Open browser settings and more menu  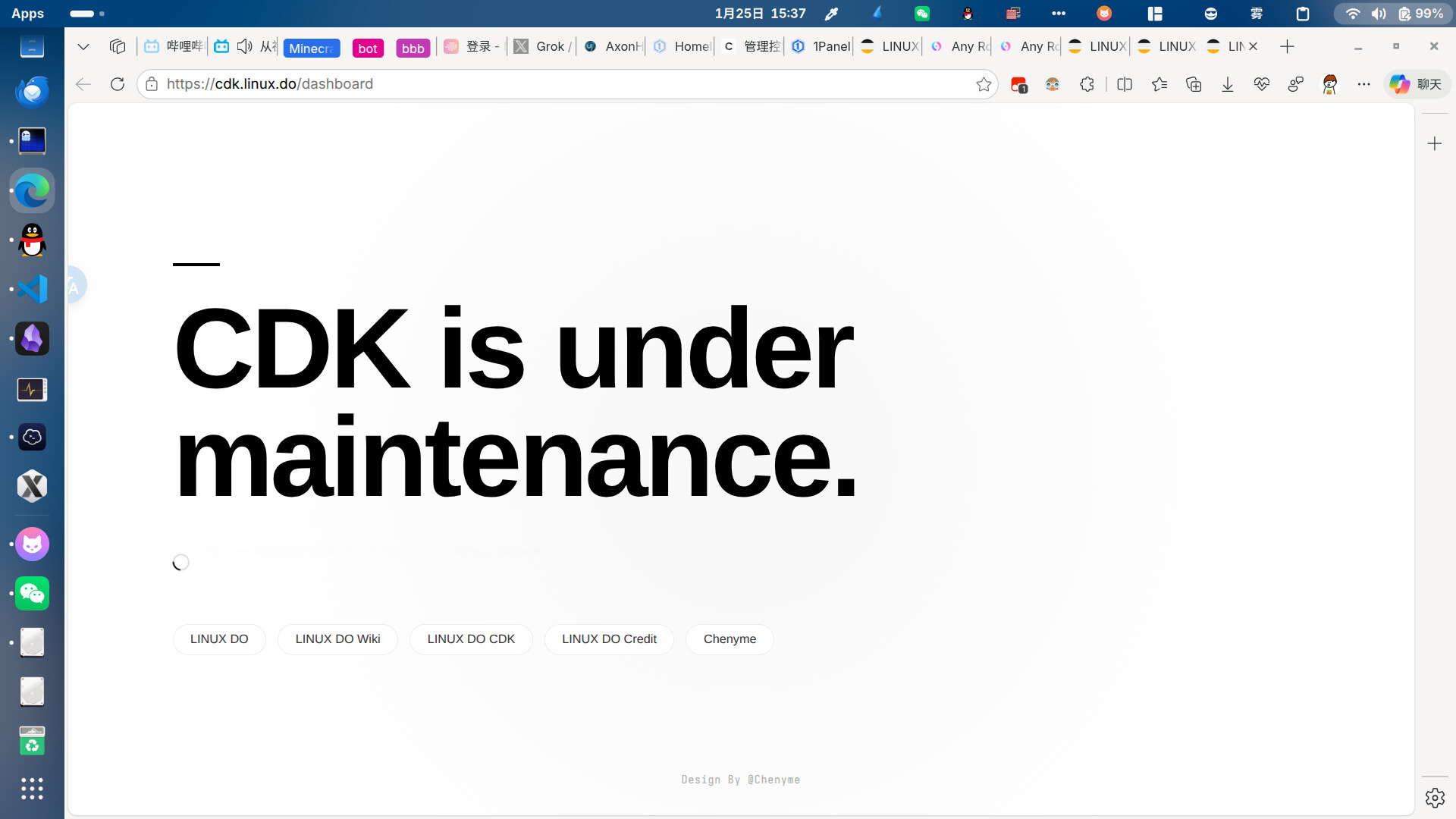(x=1363, y=84)
